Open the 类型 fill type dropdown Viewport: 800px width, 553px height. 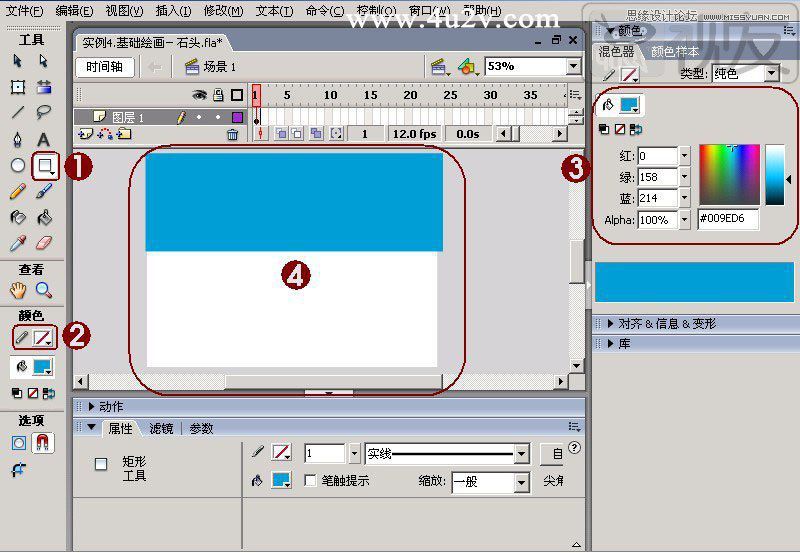tap(771, 74)
